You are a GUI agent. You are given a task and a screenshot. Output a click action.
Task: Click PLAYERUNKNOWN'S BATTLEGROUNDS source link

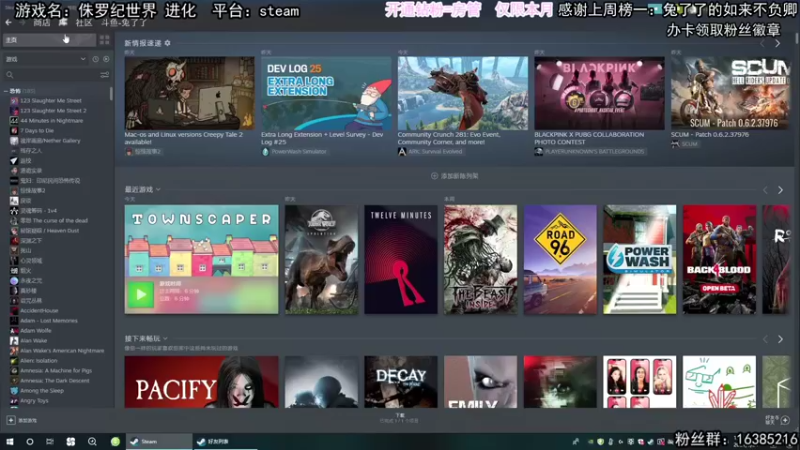point(594,152)
